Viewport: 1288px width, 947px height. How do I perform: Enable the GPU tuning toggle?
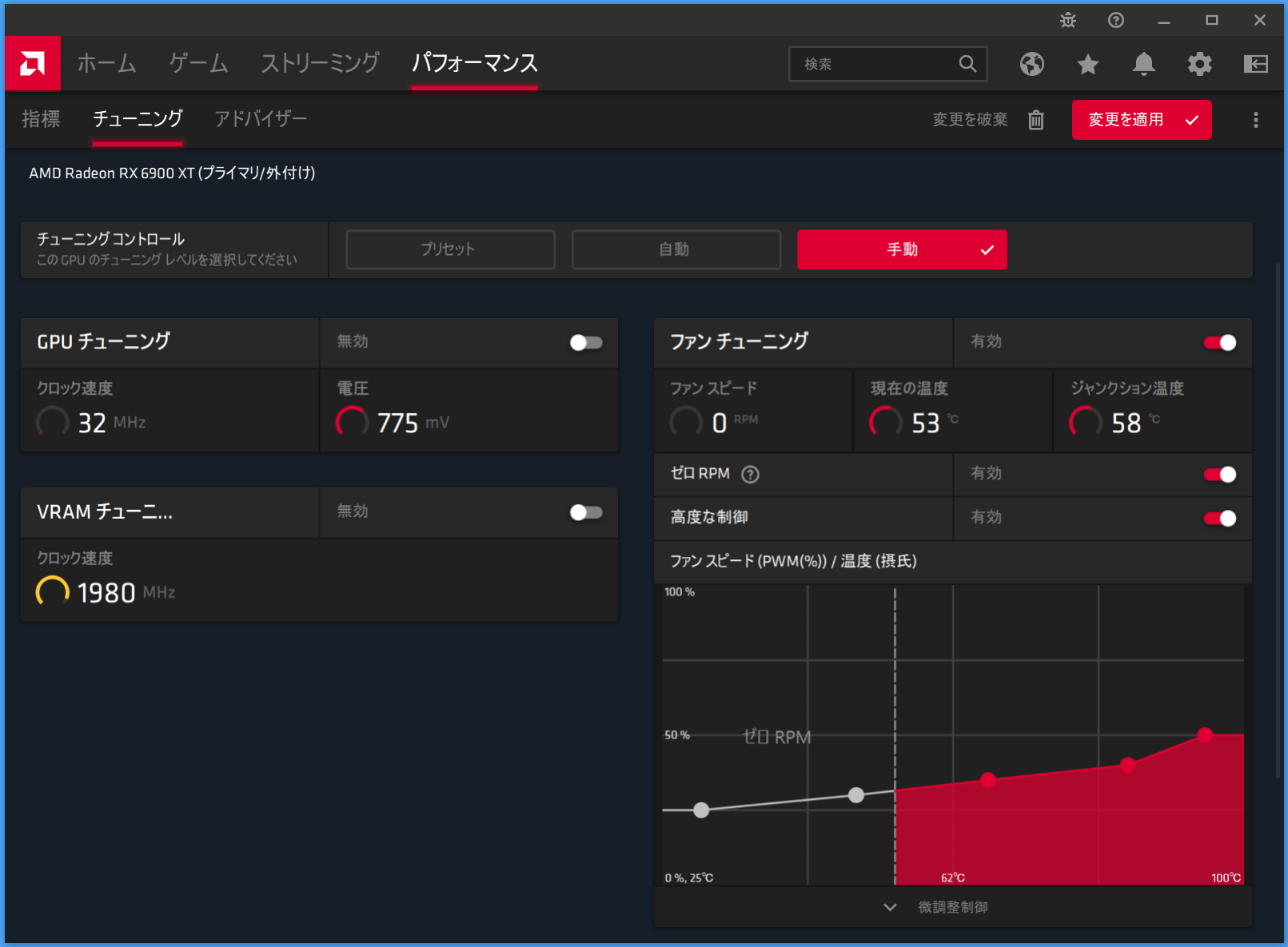click(586, 343)
